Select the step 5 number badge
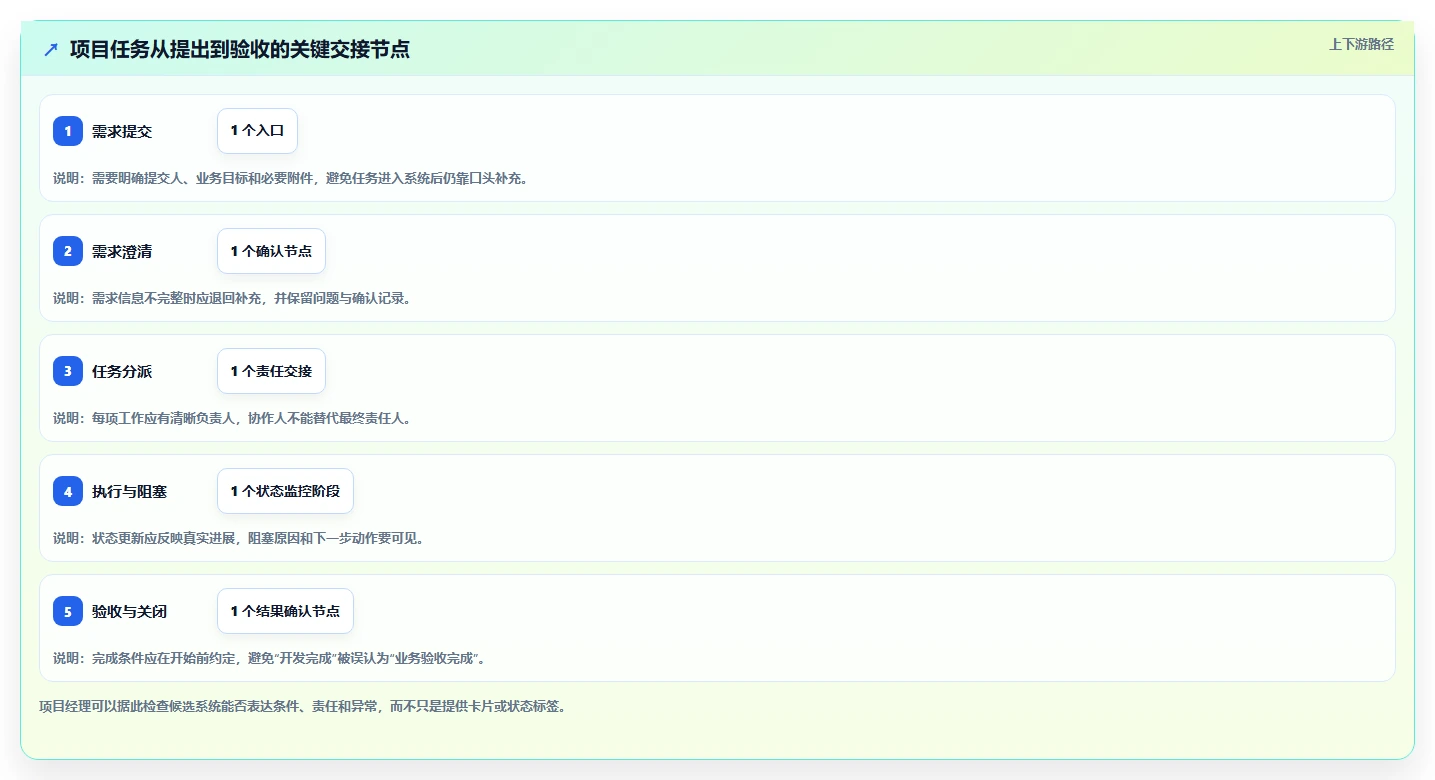The height and width of the screenshot is (780, 1435). (x=68, y=611)
